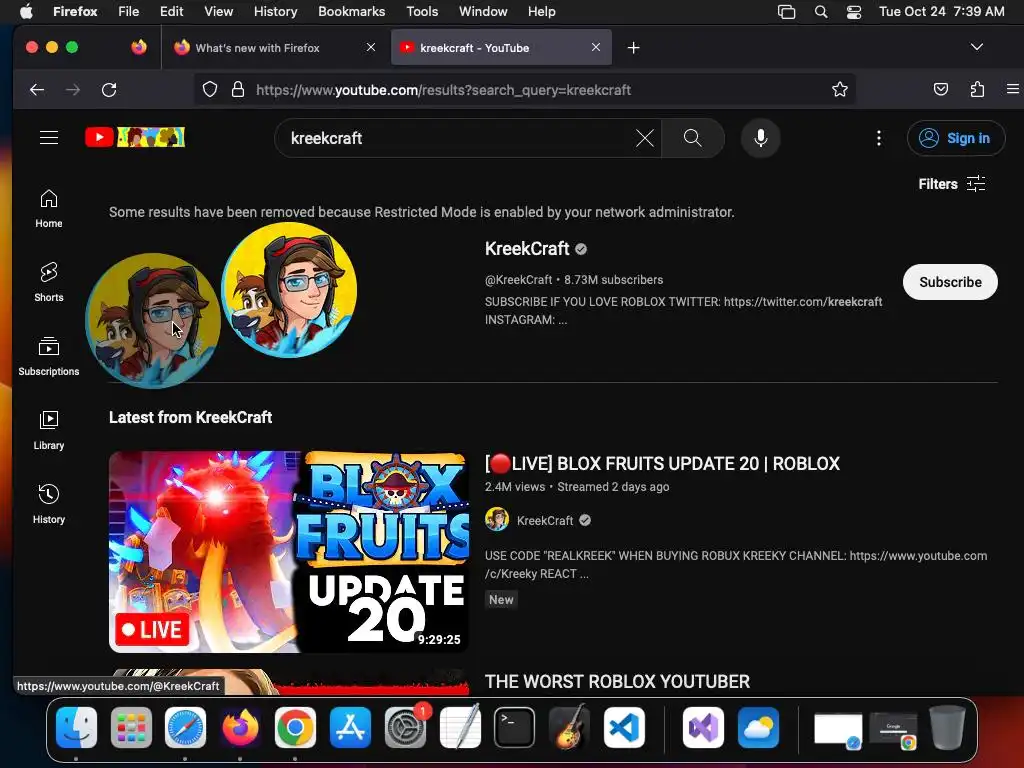Image resolution: width=1024 pixels, height=768 pixels.
Task: Click small KreekCraft avatar beside uploader name
Action: [497, 520]
